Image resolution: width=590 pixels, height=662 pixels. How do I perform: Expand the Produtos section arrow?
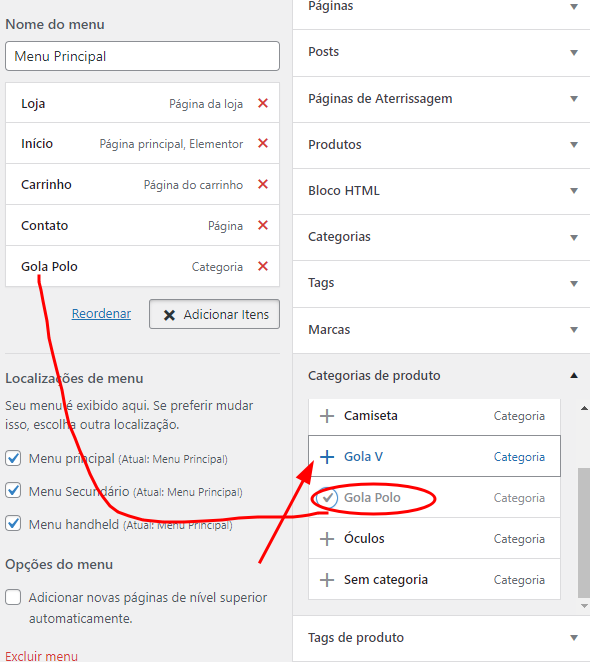(574, 145)
